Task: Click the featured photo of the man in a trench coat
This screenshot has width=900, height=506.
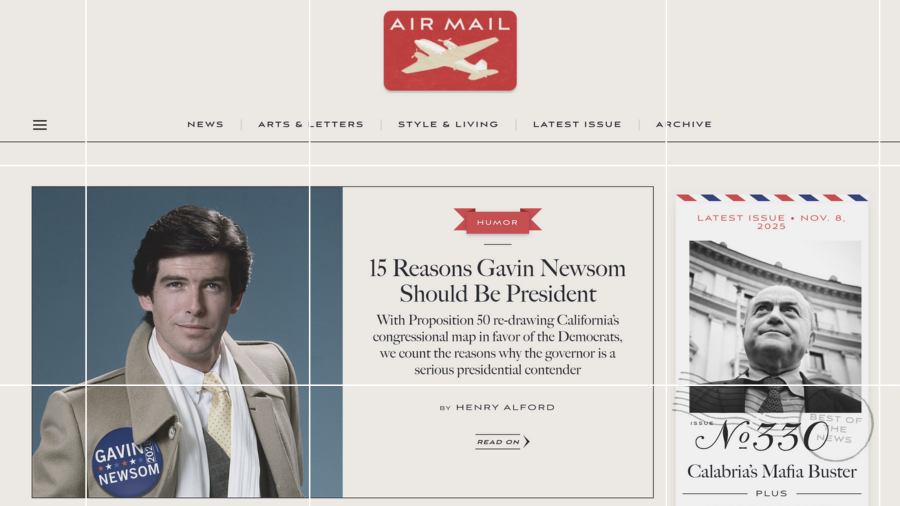Action: (187, 342)
